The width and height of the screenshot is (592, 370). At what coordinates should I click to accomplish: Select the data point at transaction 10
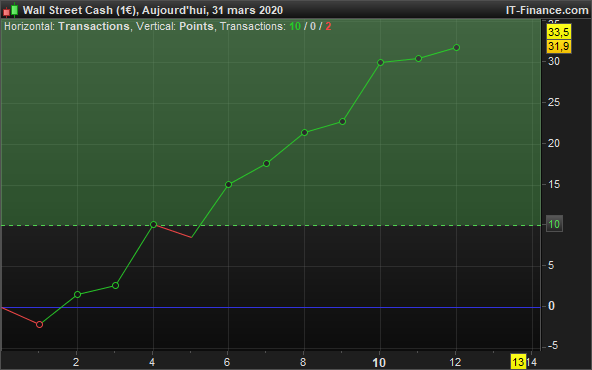coord(381,62)
